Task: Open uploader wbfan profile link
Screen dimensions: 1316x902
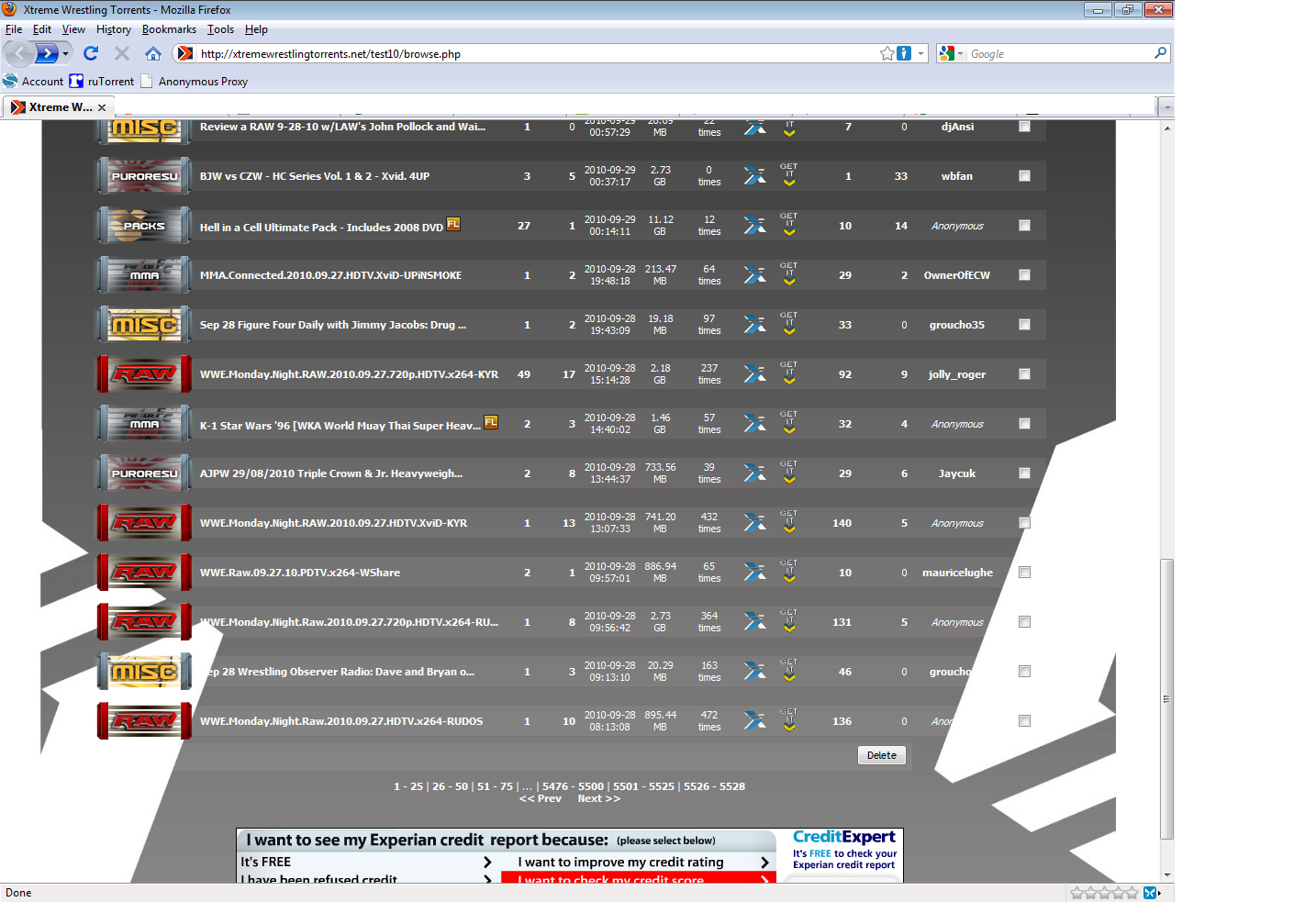Action: point(957,176)
